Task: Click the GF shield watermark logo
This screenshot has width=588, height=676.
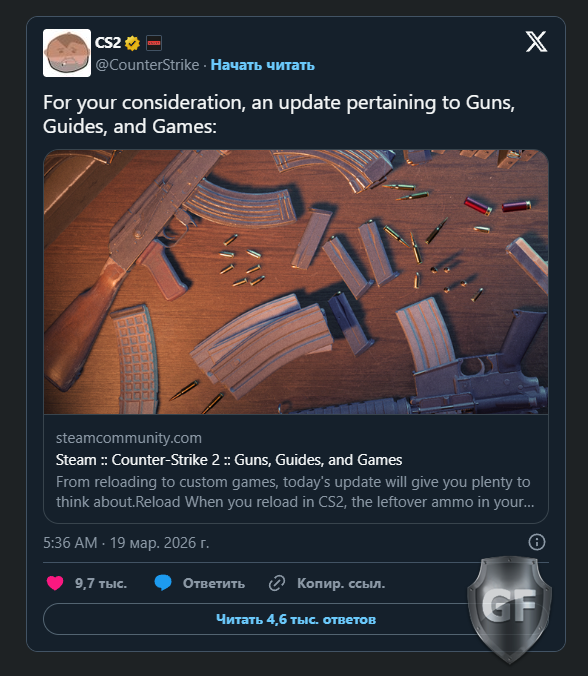Action: 509,607
